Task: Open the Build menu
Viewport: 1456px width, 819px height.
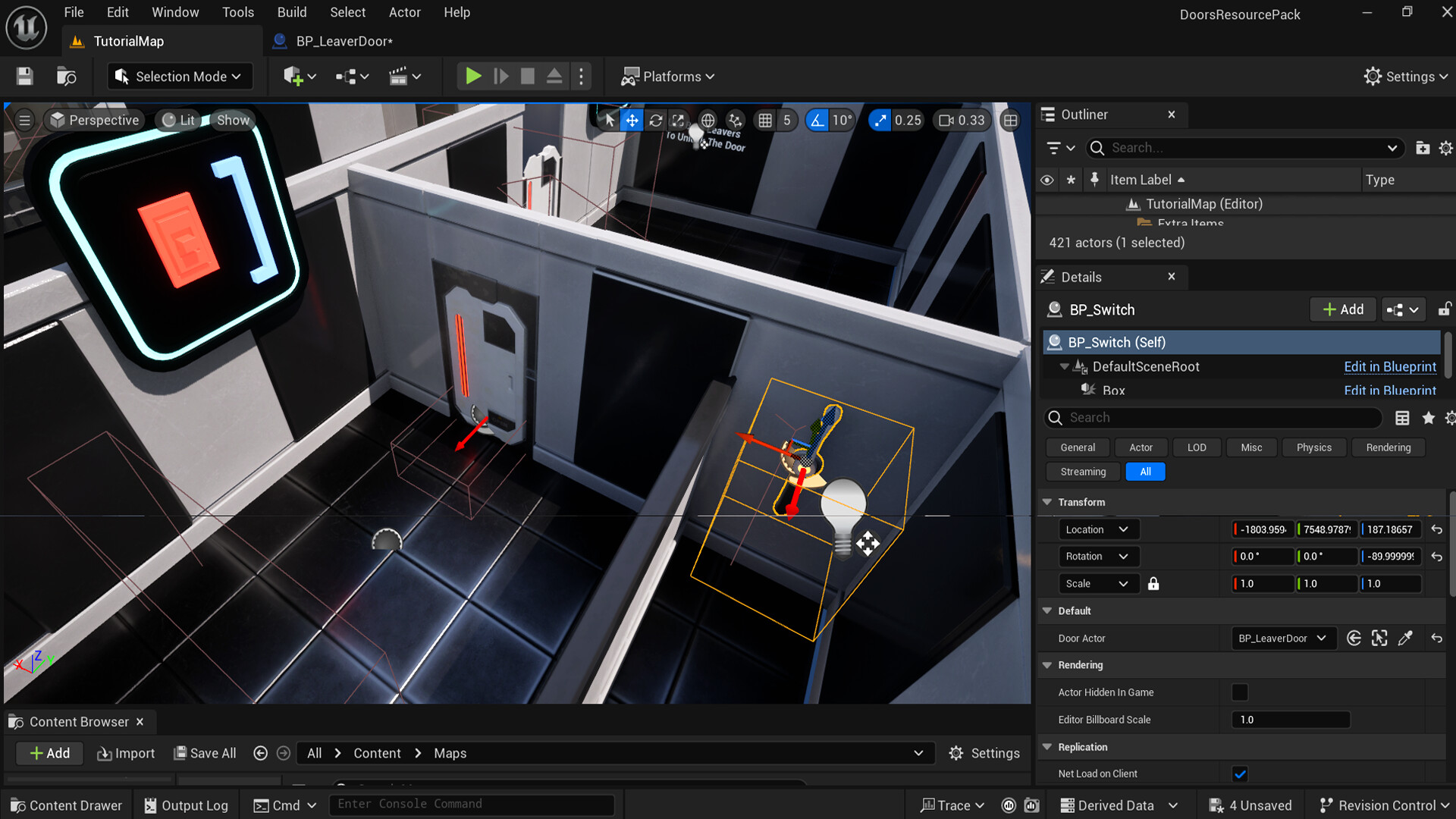Action: 291,12
